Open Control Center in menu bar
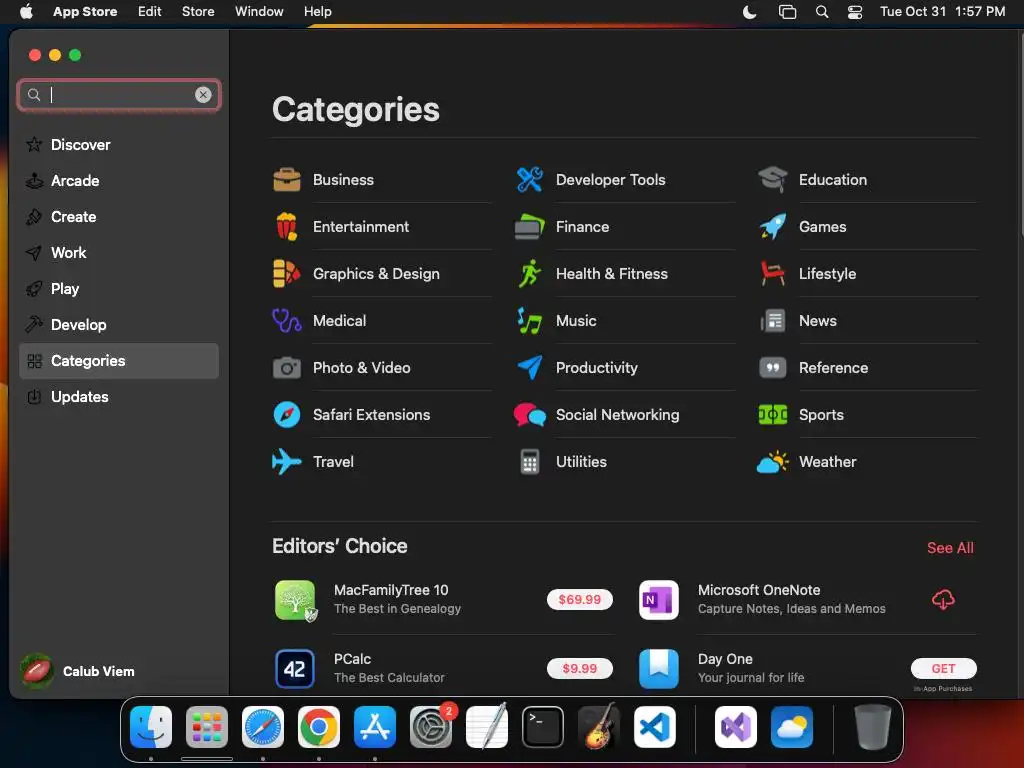1024x768 pixels. point(855,12)
